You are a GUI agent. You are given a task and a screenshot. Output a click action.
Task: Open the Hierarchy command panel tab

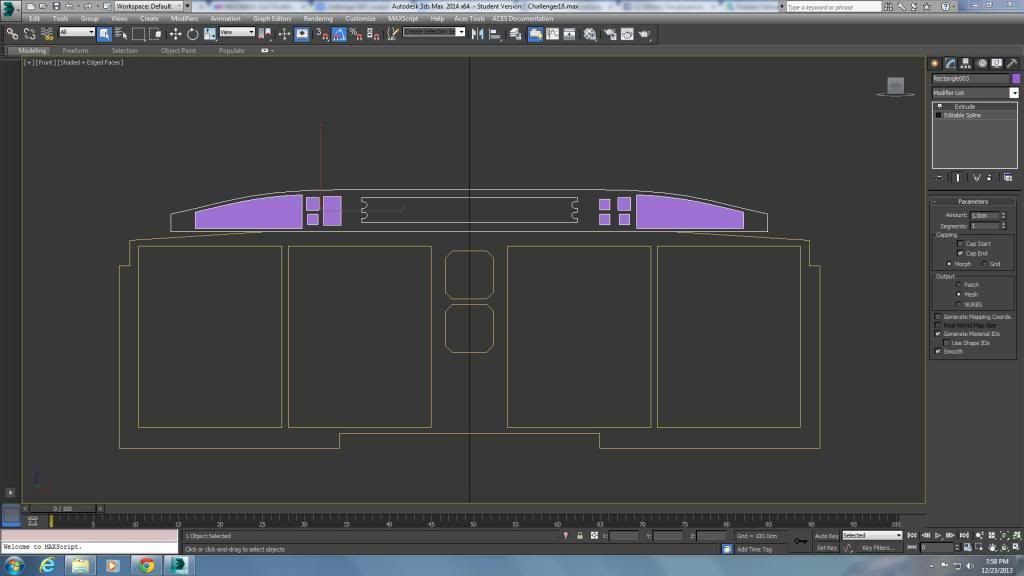966,64
